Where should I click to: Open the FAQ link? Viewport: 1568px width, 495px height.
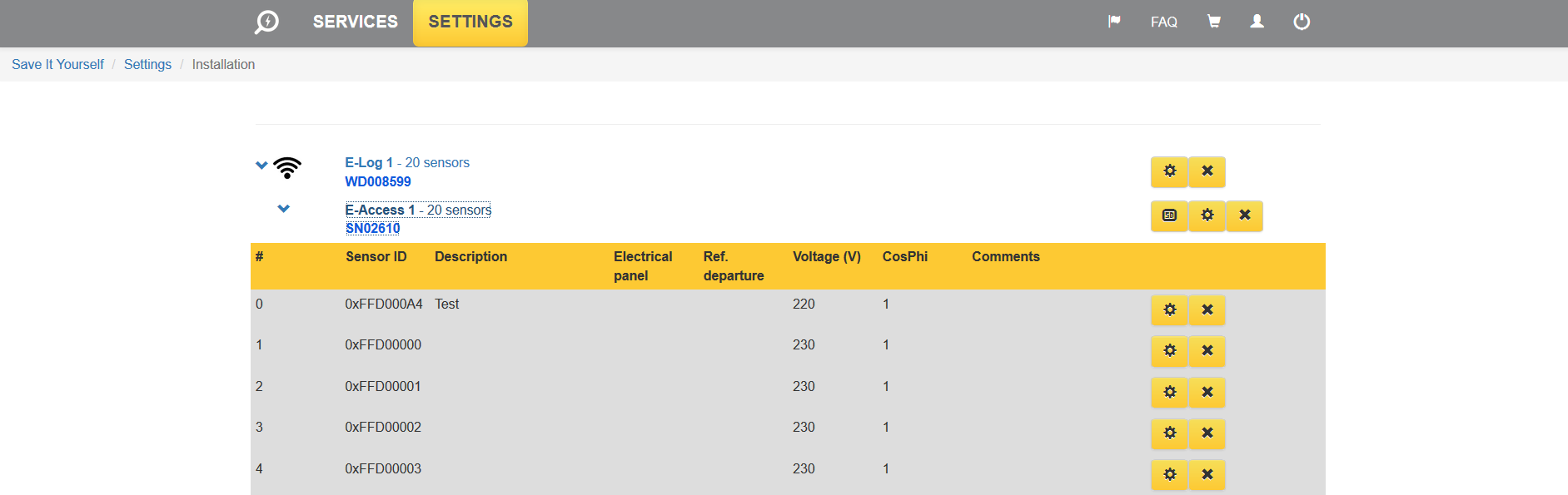(x=1163, y=22)
